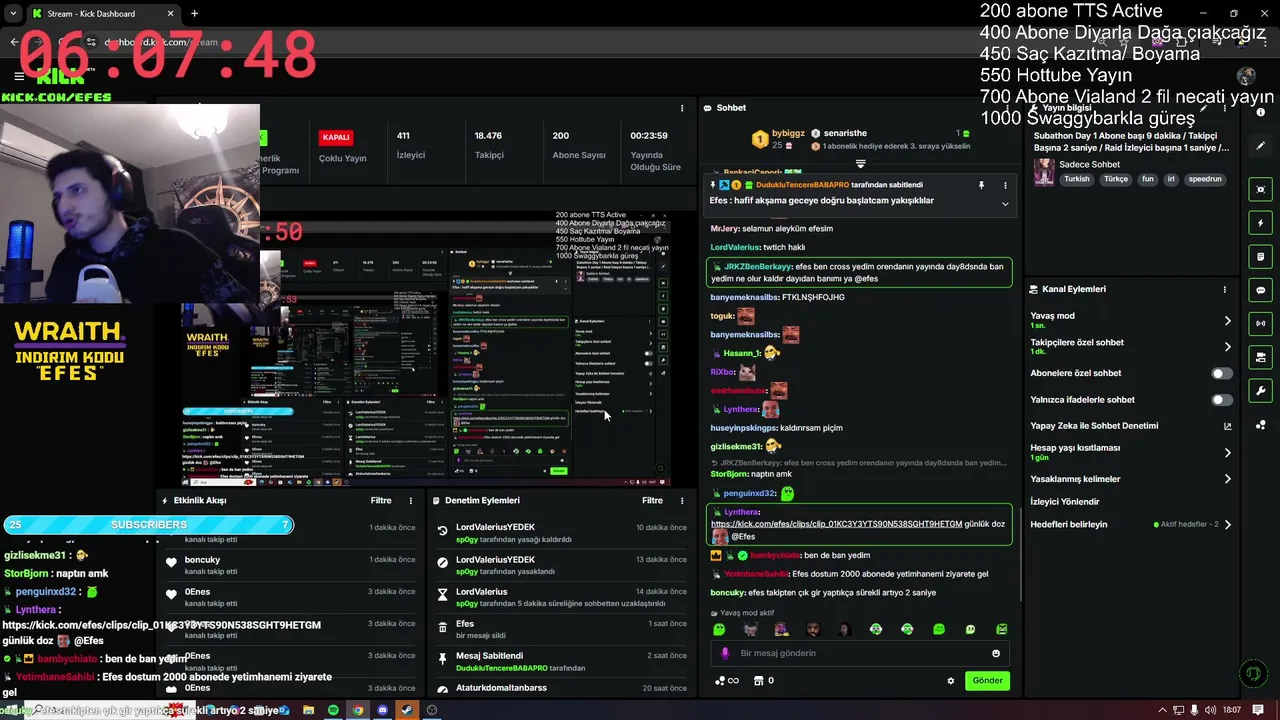Click the Gönder send button

[x=987, y=681]
